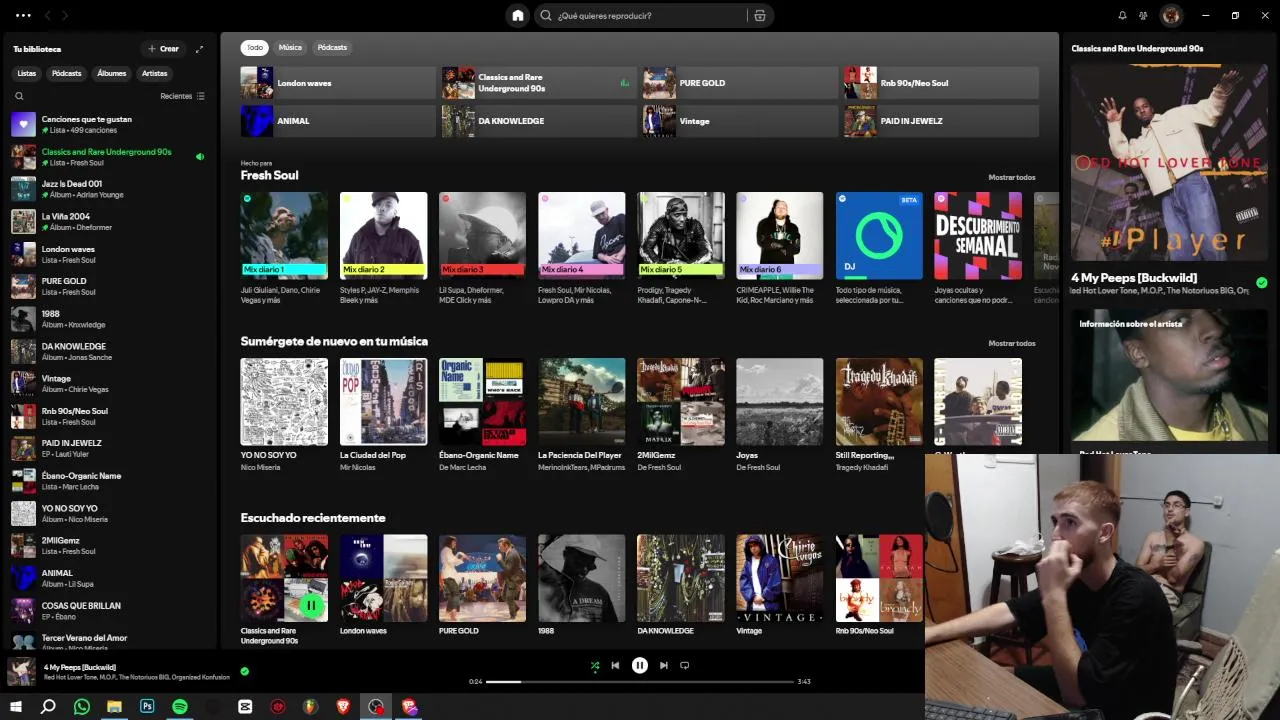Open friends activity icon

pyautogui.click(x=1145, y=16)
